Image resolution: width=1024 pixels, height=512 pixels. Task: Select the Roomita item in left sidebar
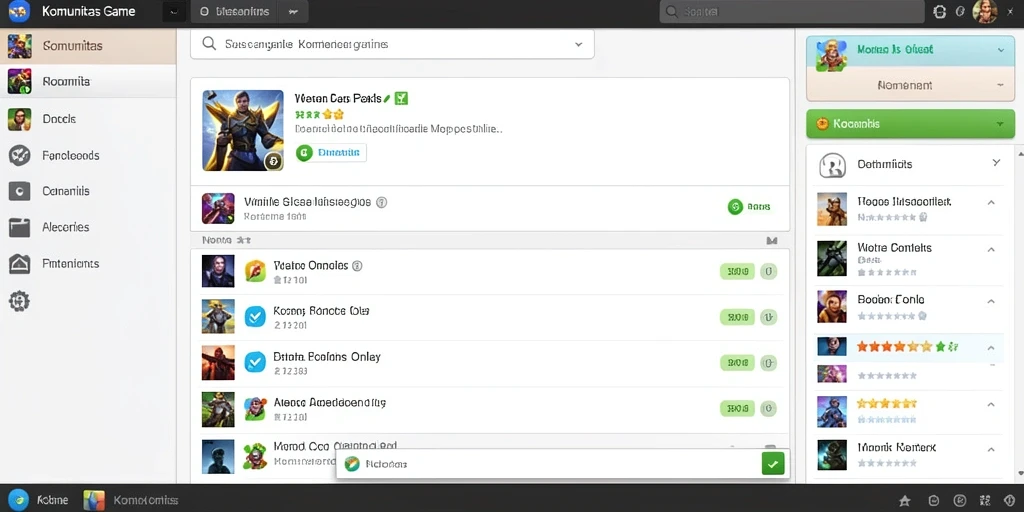88,82
